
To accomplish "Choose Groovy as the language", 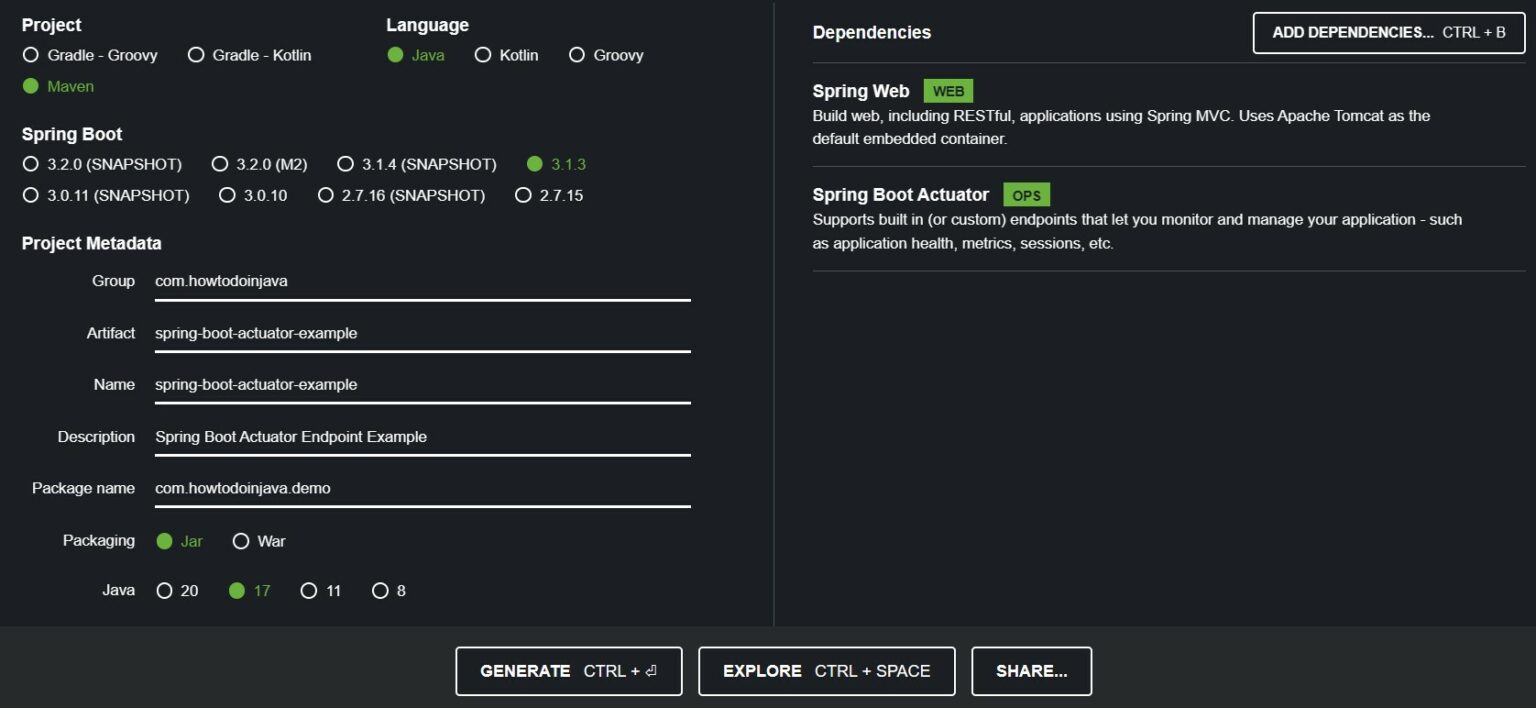I will [576, 55].
